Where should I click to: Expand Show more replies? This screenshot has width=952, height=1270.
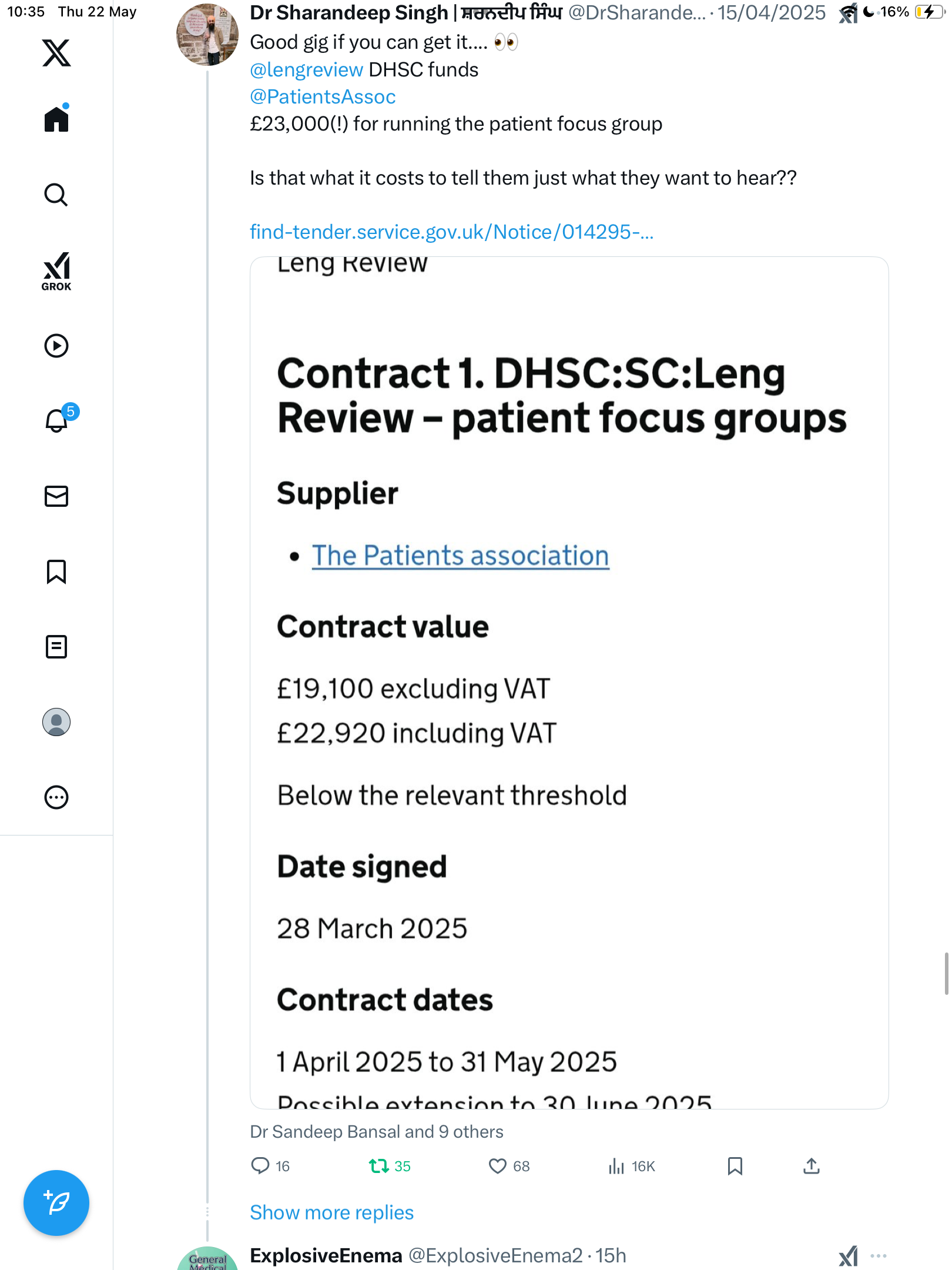[331, 1212]
